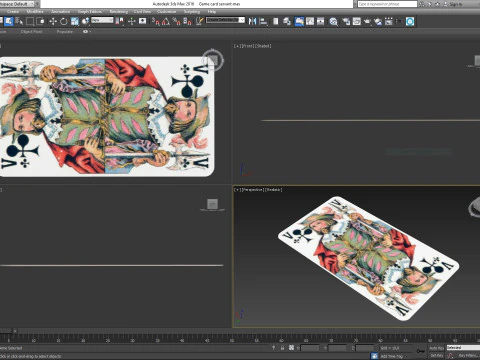This screenshot has width=480, height=360.
Task: Click the Render Production teapot icon
Action: pos(367,21)
